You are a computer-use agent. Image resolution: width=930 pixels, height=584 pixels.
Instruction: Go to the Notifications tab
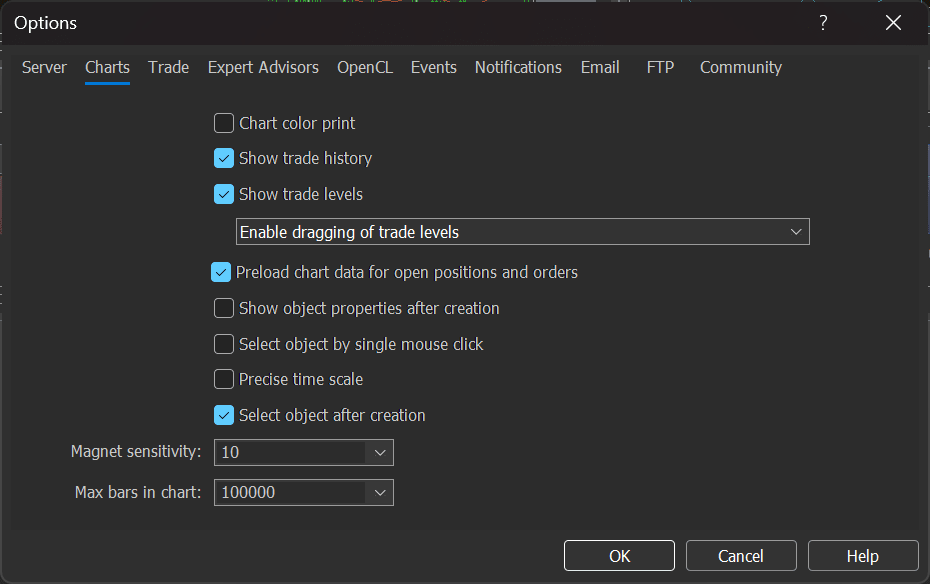click(518, 67)
